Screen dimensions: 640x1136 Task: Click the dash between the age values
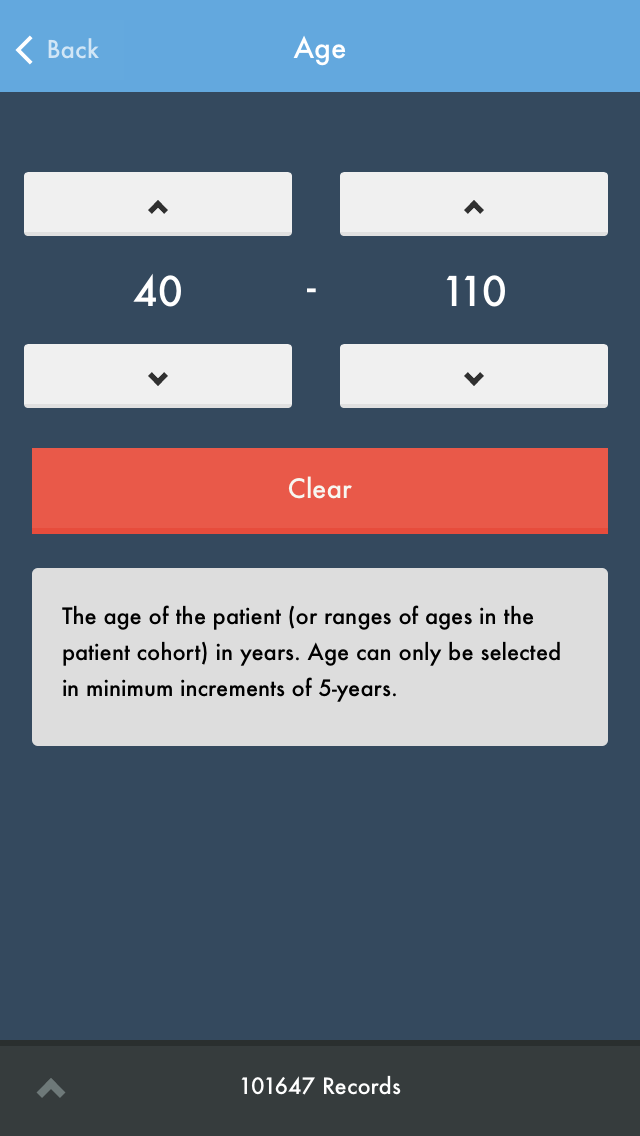(312, 291)
